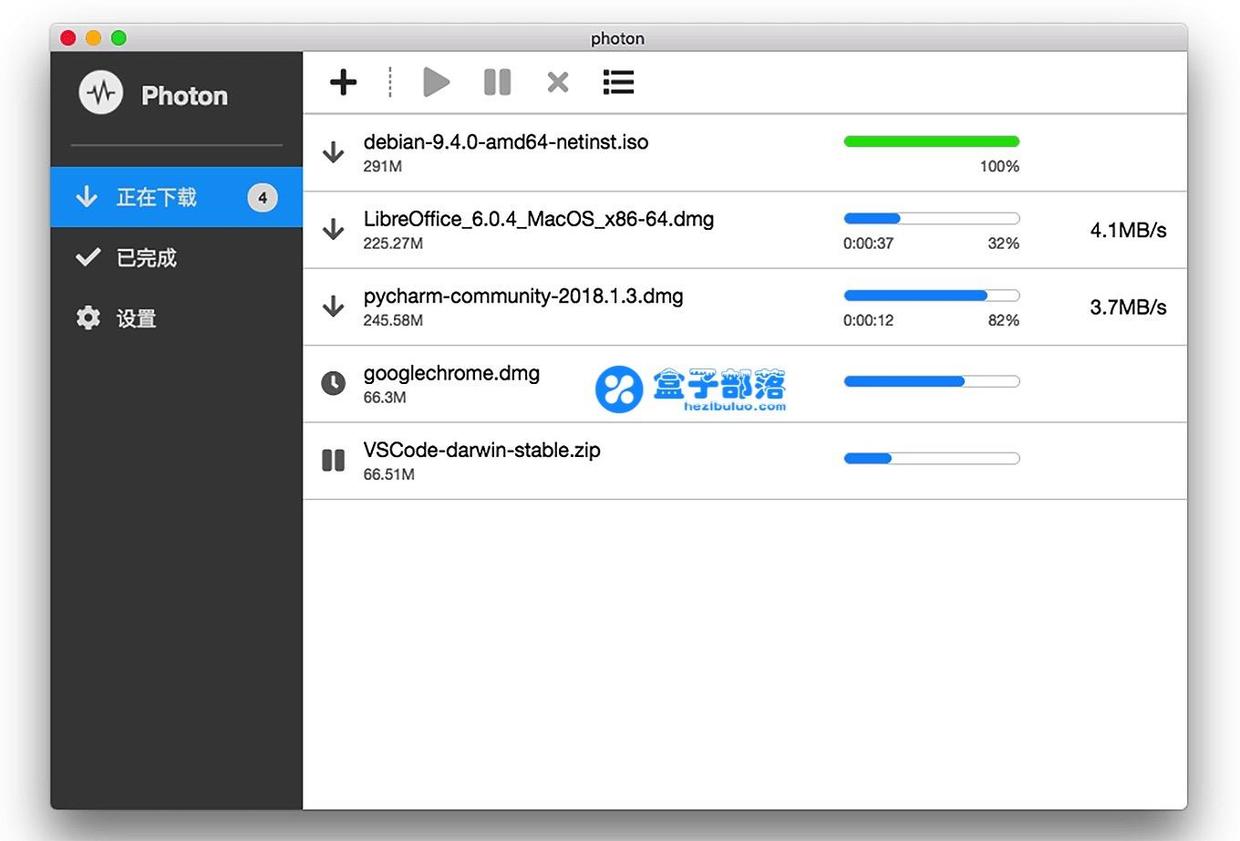Image resolution: width=1240 pixels, height=841 pixels.
Task: Click download arrow icon beside debian iso
Action: tap(333, 152)
